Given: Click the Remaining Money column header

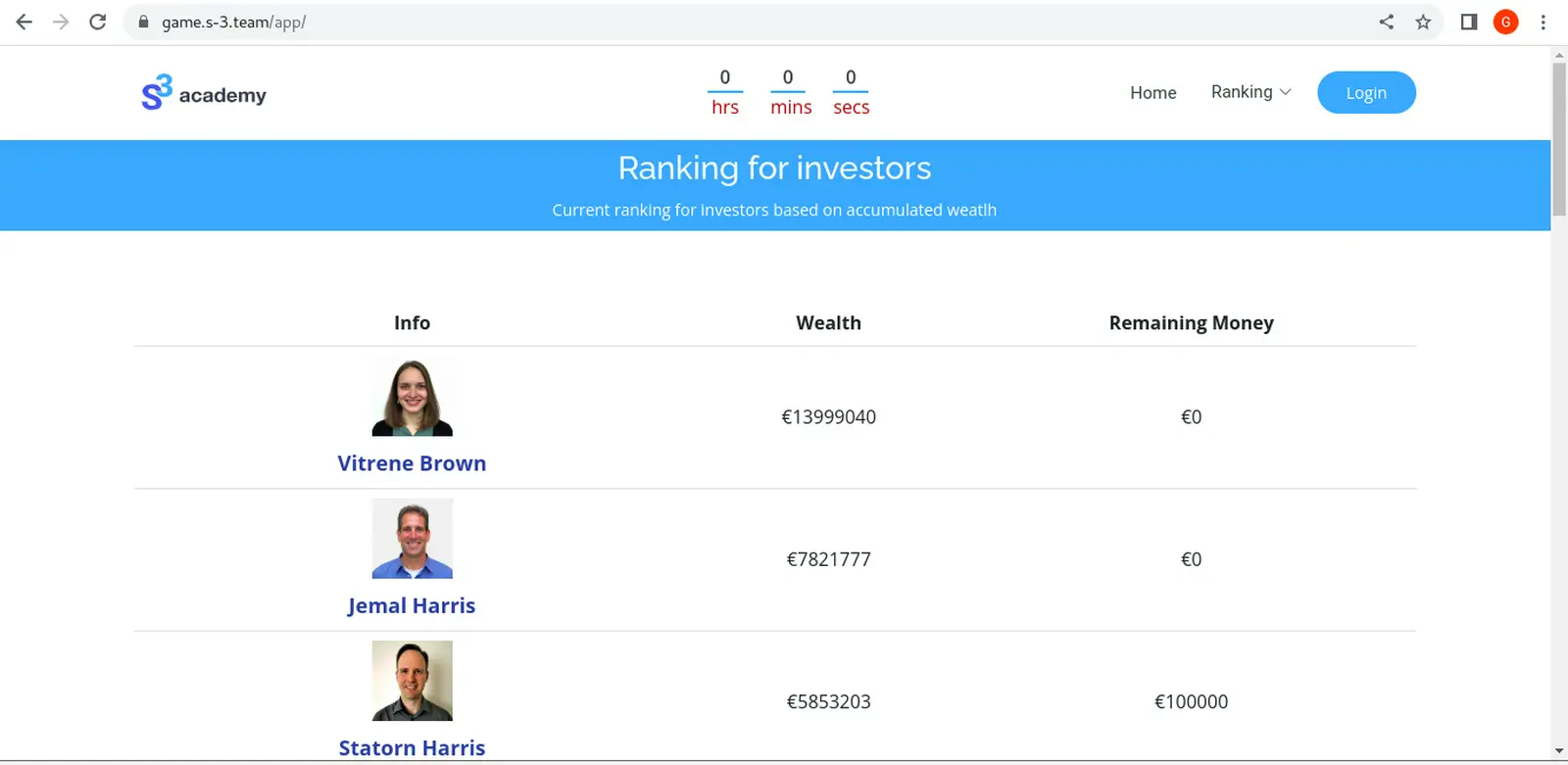Looking at the screenshot, I should 1191,322.
